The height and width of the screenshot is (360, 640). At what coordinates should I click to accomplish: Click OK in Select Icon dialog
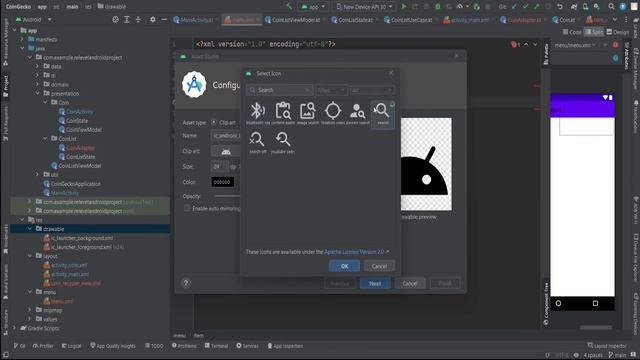(x=344, y=266)
